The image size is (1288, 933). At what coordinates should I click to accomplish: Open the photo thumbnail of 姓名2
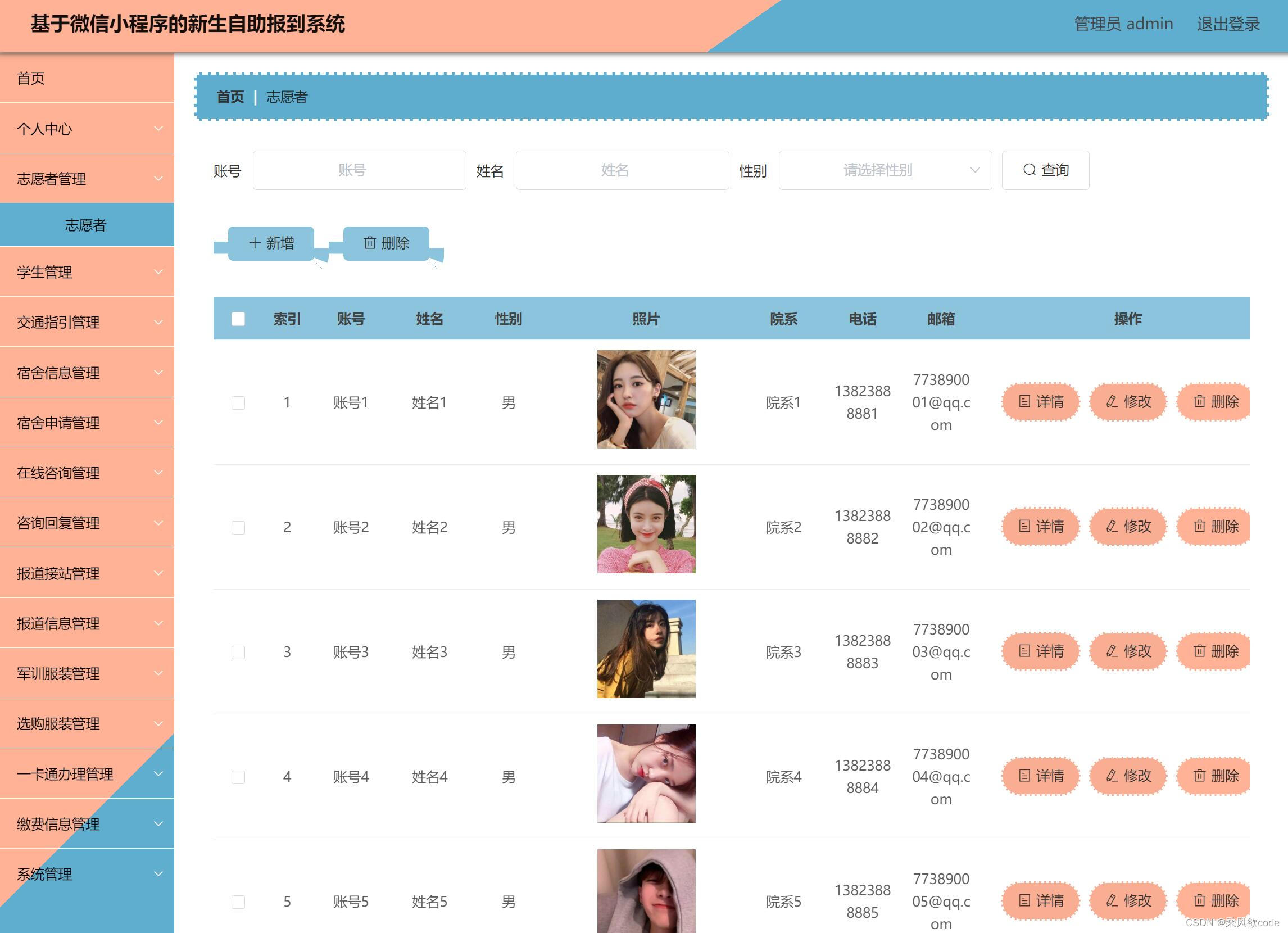pos(646,524)
